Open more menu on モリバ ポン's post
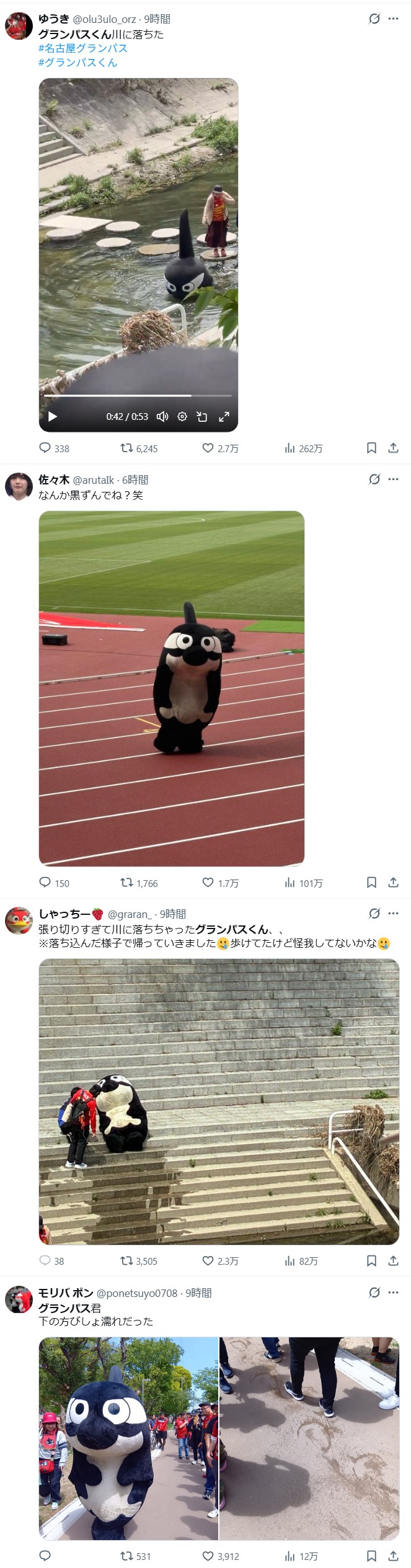 tap(393, 1292)
